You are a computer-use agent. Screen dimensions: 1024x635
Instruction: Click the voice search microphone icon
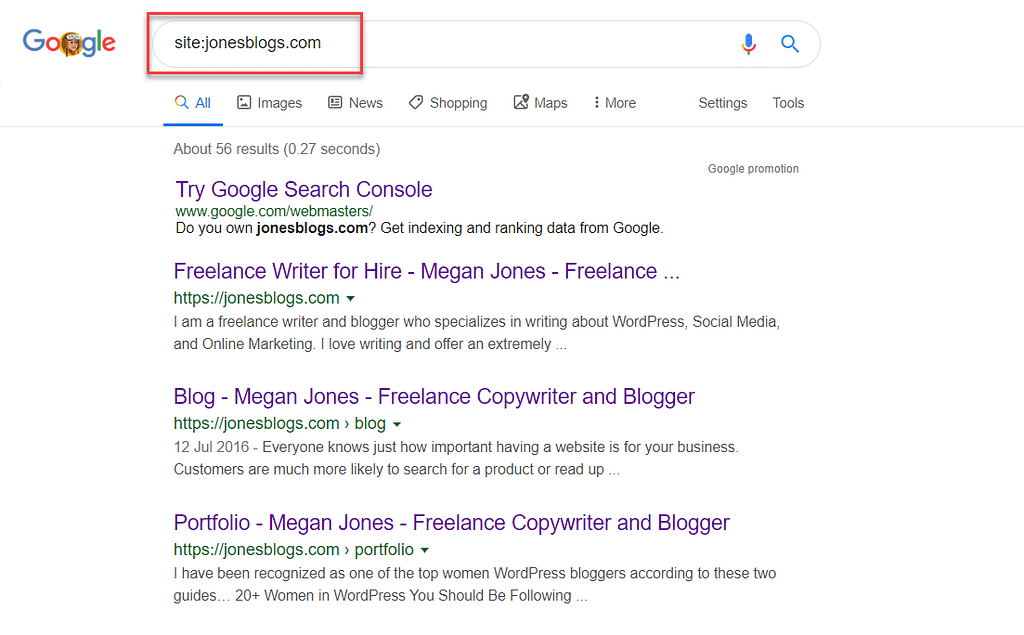click(748, 44)
